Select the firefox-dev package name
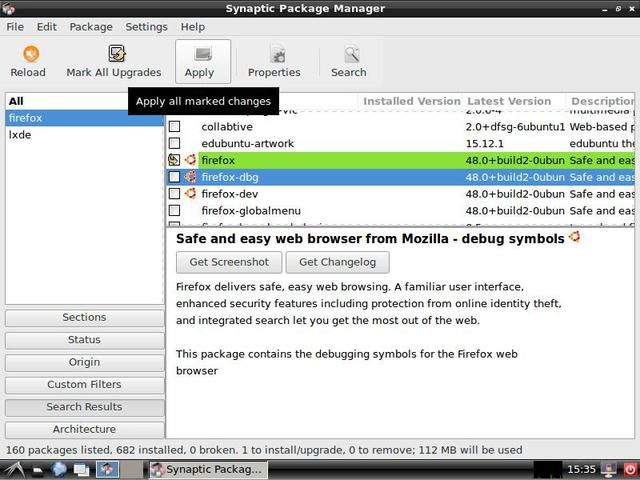Viewport: 640px width, 480px height. [x=230, y=194]
